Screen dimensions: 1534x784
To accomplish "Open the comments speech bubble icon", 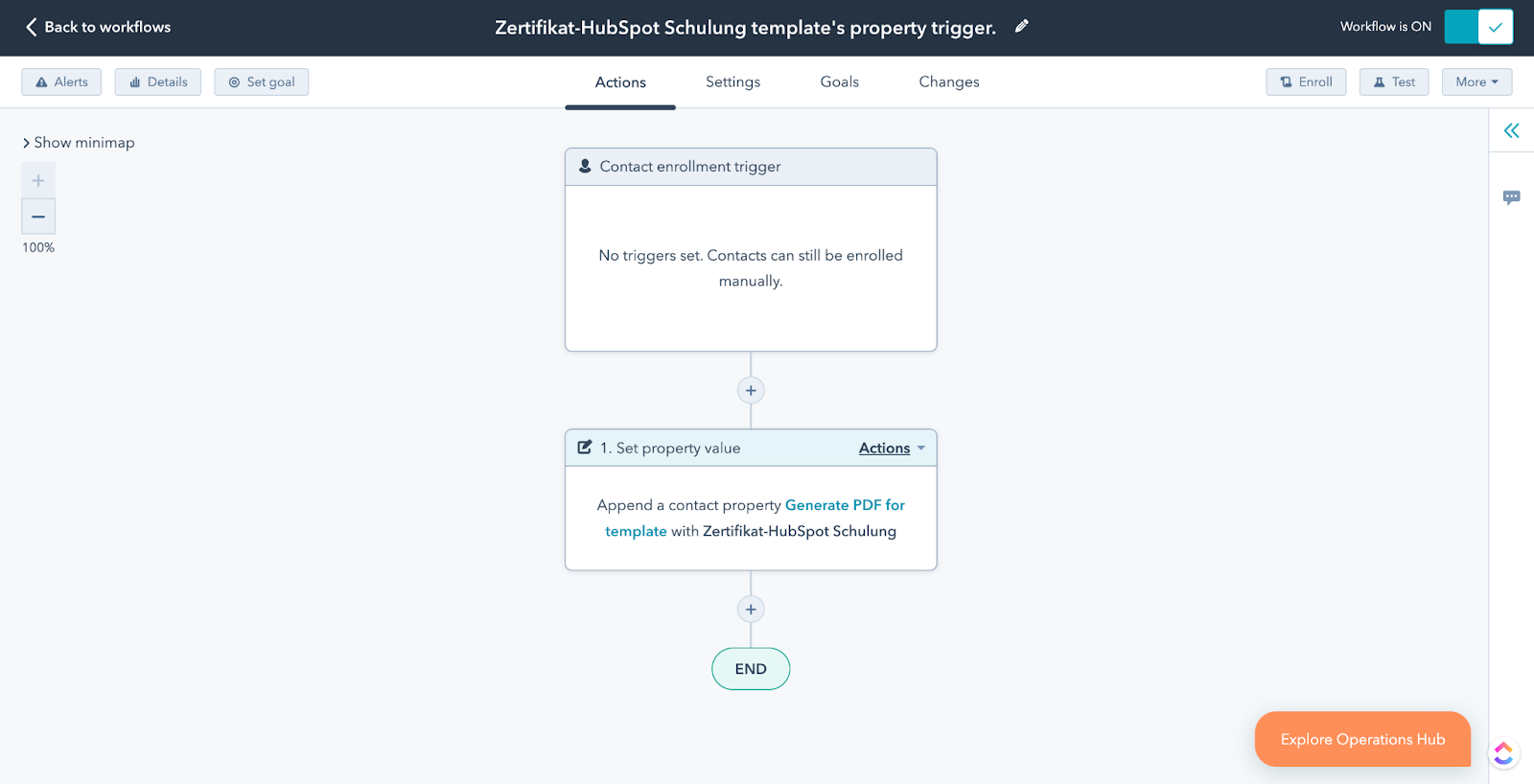I will tap(1512, 197).
